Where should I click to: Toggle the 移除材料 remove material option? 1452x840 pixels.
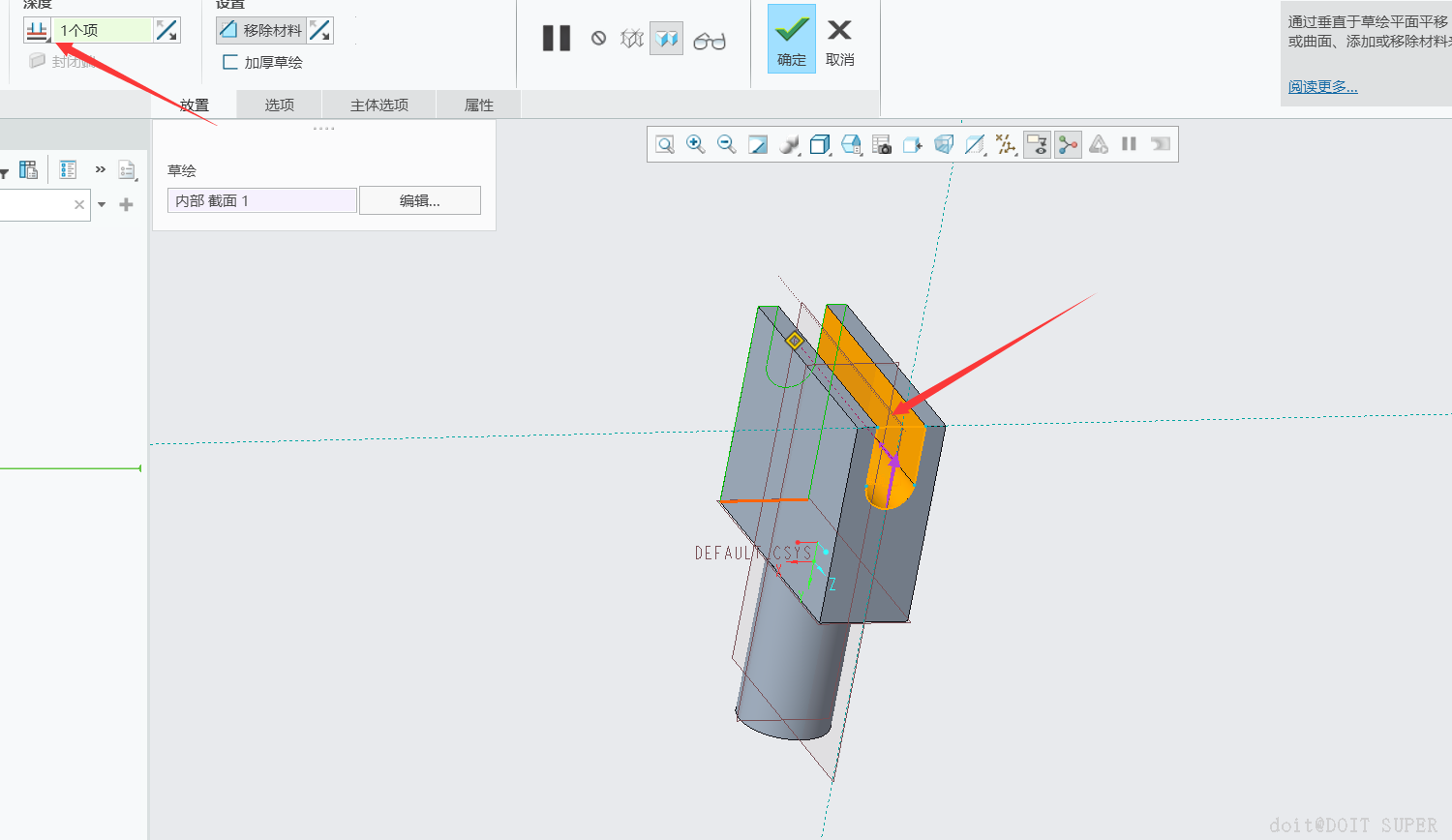261,31
